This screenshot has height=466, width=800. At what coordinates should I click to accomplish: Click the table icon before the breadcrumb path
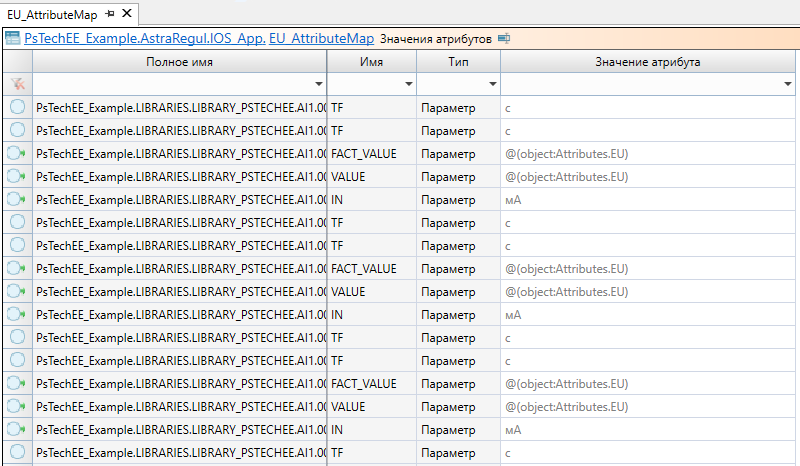13,39
